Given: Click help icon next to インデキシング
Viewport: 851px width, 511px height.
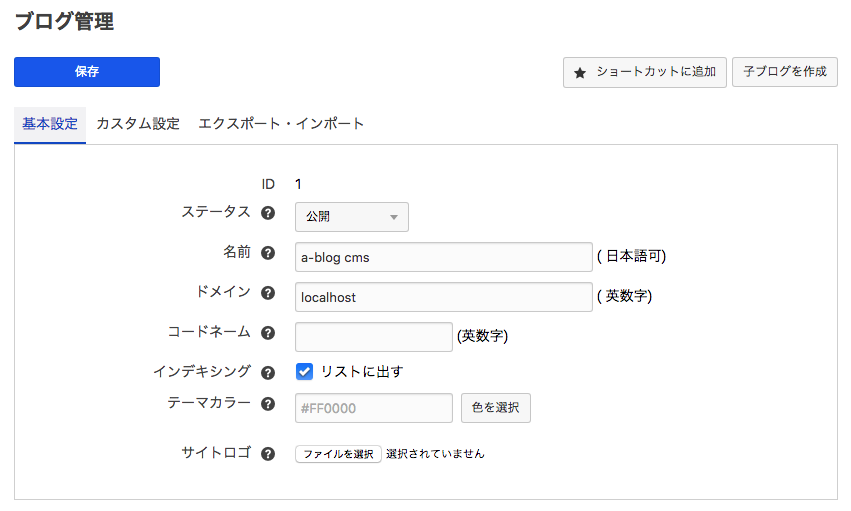Looking at the screenshot, I should click(x=267, y=373).
